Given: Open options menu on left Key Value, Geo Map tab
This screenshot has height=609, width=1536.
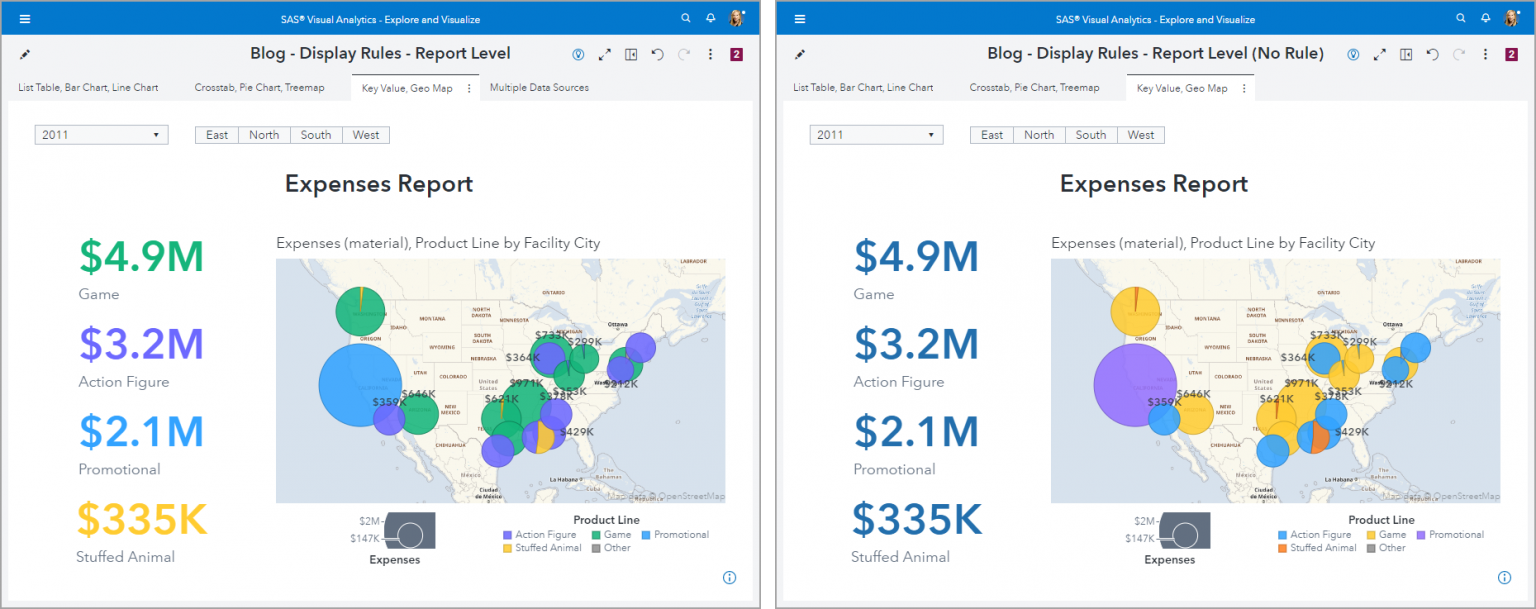Looking at the screenshot, I should [x=469, y=88].
